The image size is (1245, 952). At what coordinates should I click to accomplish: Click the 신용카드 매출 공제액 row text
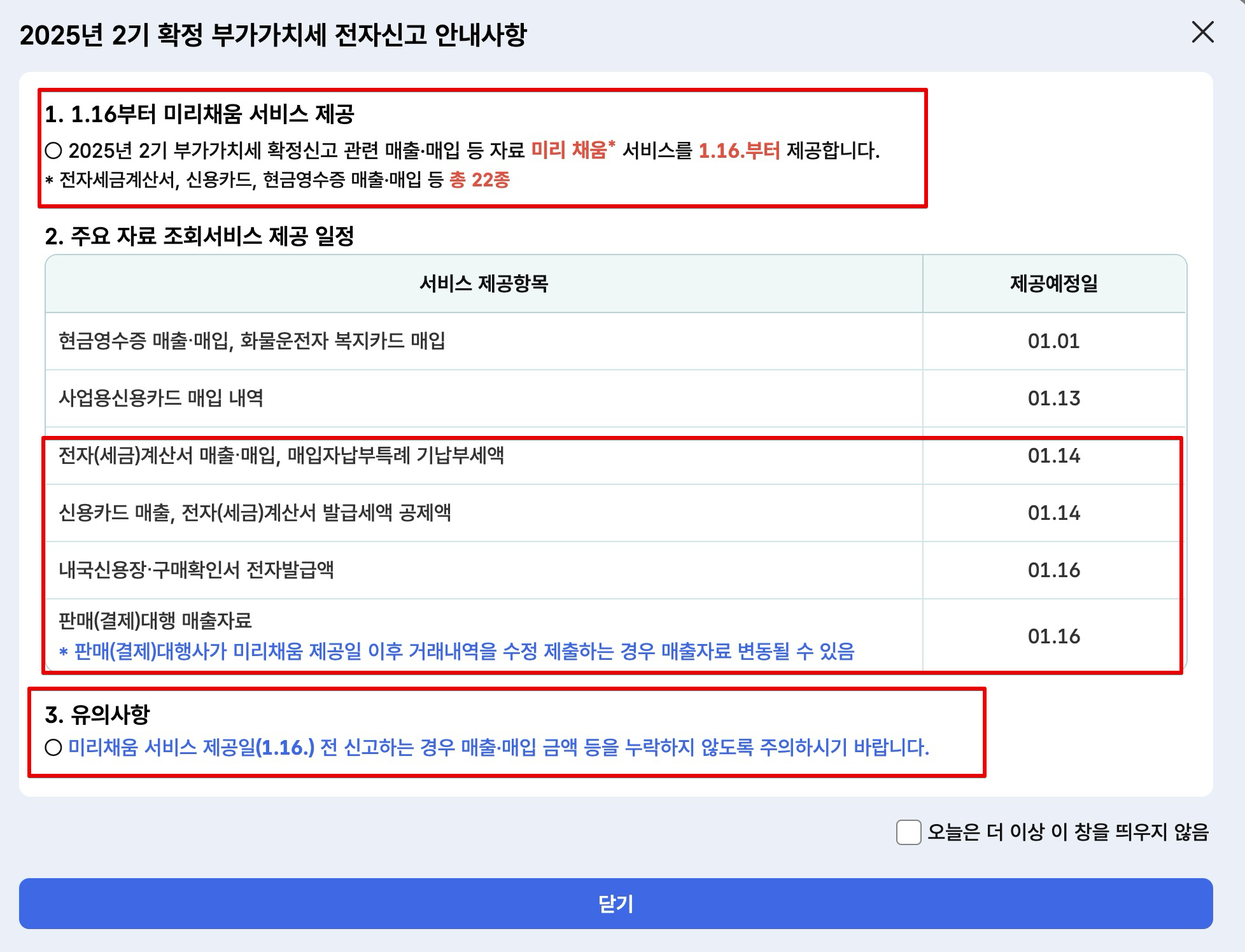point(255,513)
